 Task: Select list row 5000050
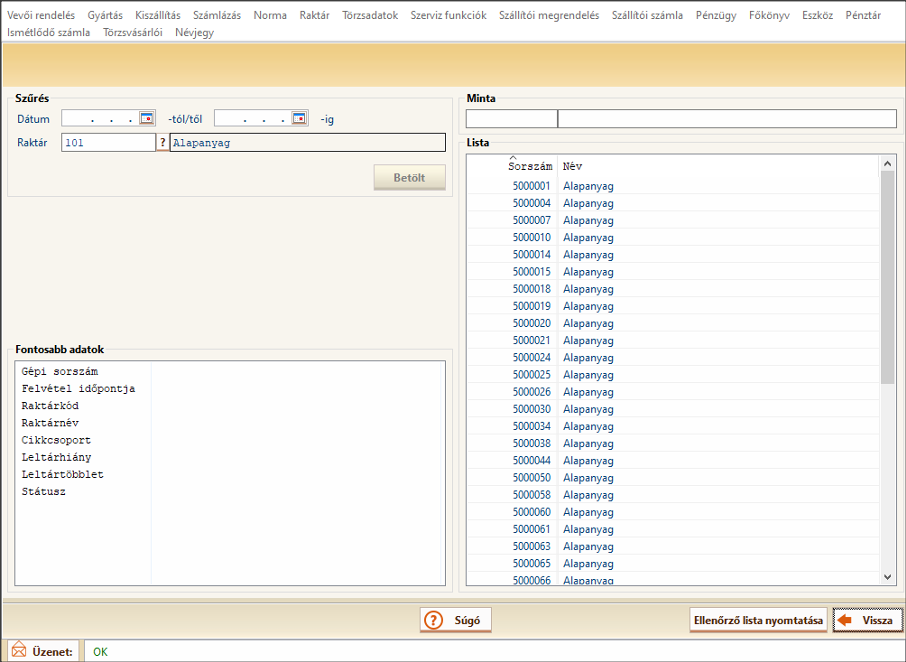(x=673, y=478)
